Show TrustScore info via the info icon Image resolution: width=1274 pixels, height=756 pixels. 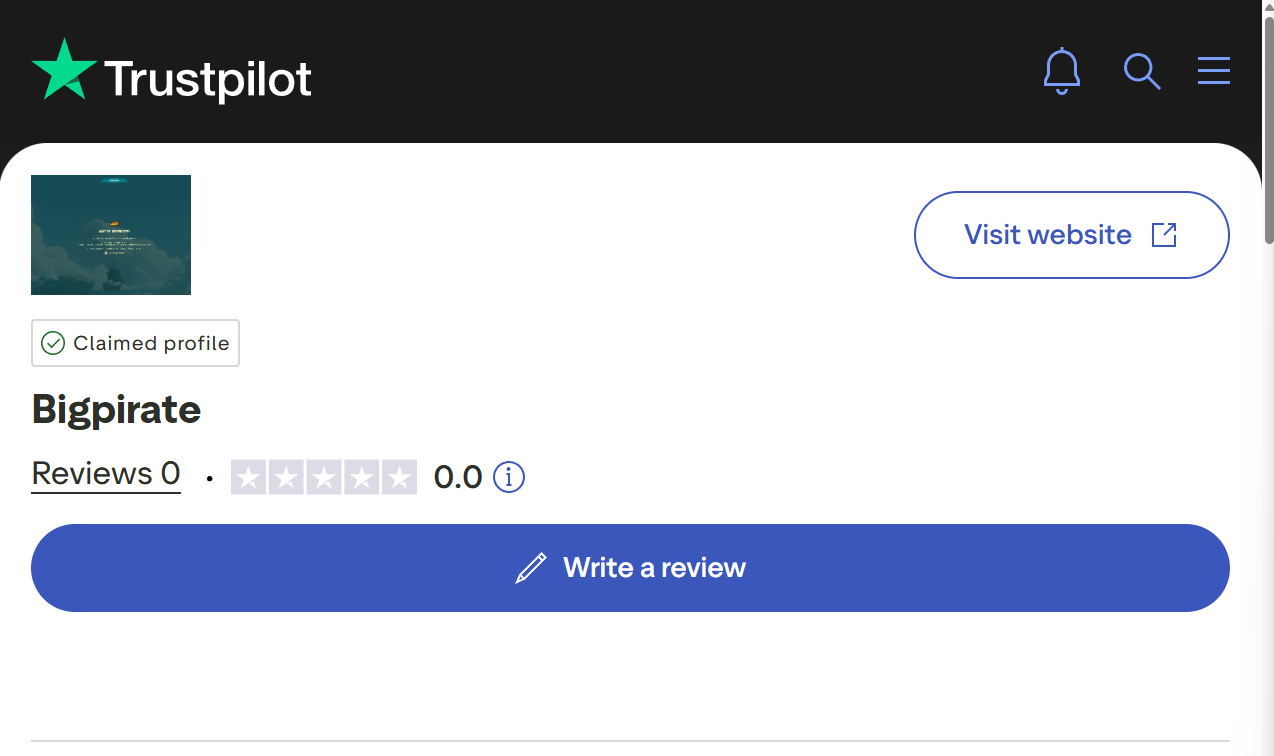click(x=509, y=477)
